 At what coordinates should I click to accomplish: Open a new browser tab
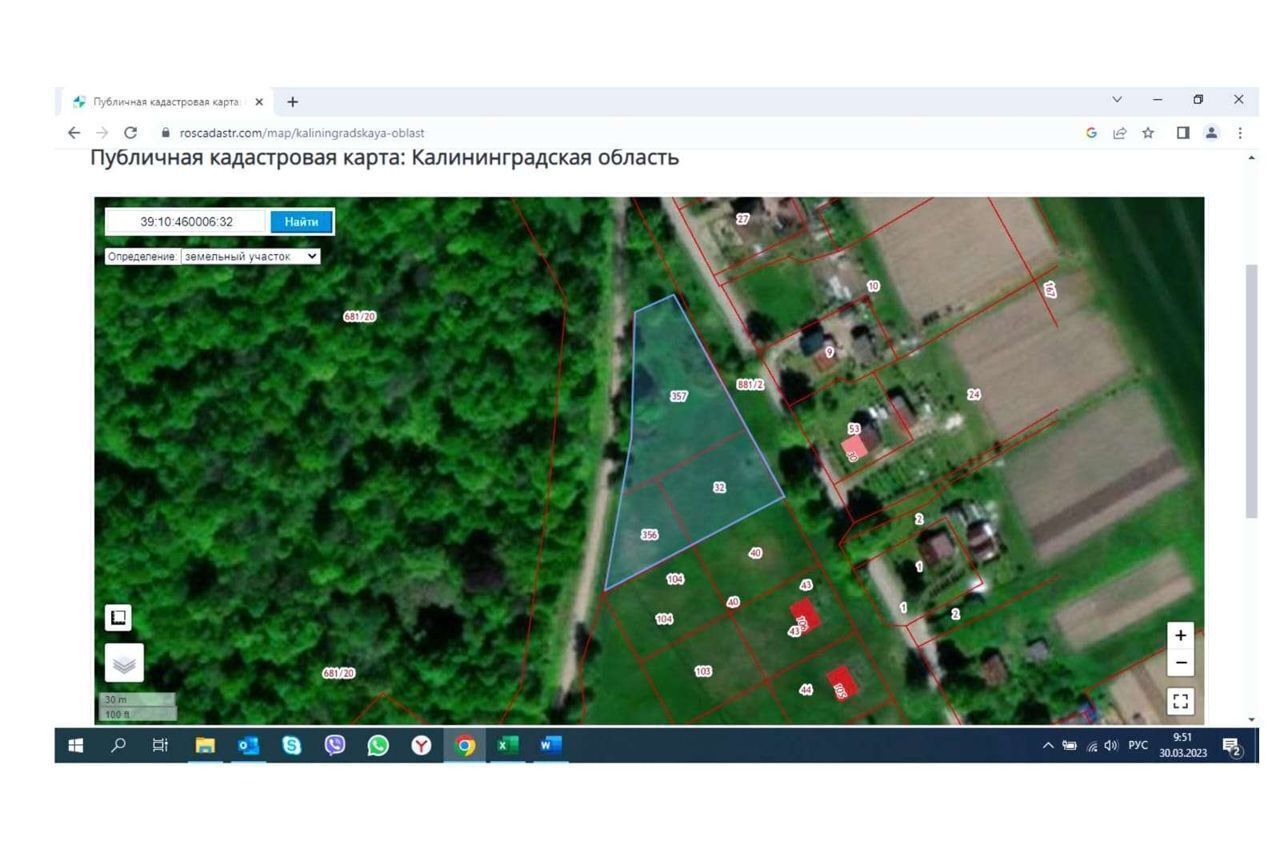[x=292, y=102]
